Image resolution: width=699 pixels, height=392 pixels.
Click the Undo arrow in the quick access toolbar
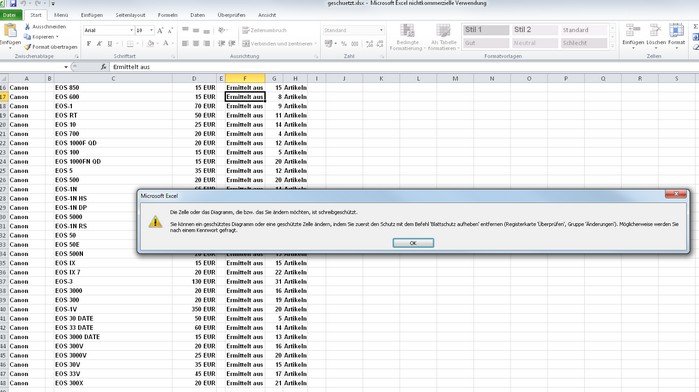coord(23,4)
